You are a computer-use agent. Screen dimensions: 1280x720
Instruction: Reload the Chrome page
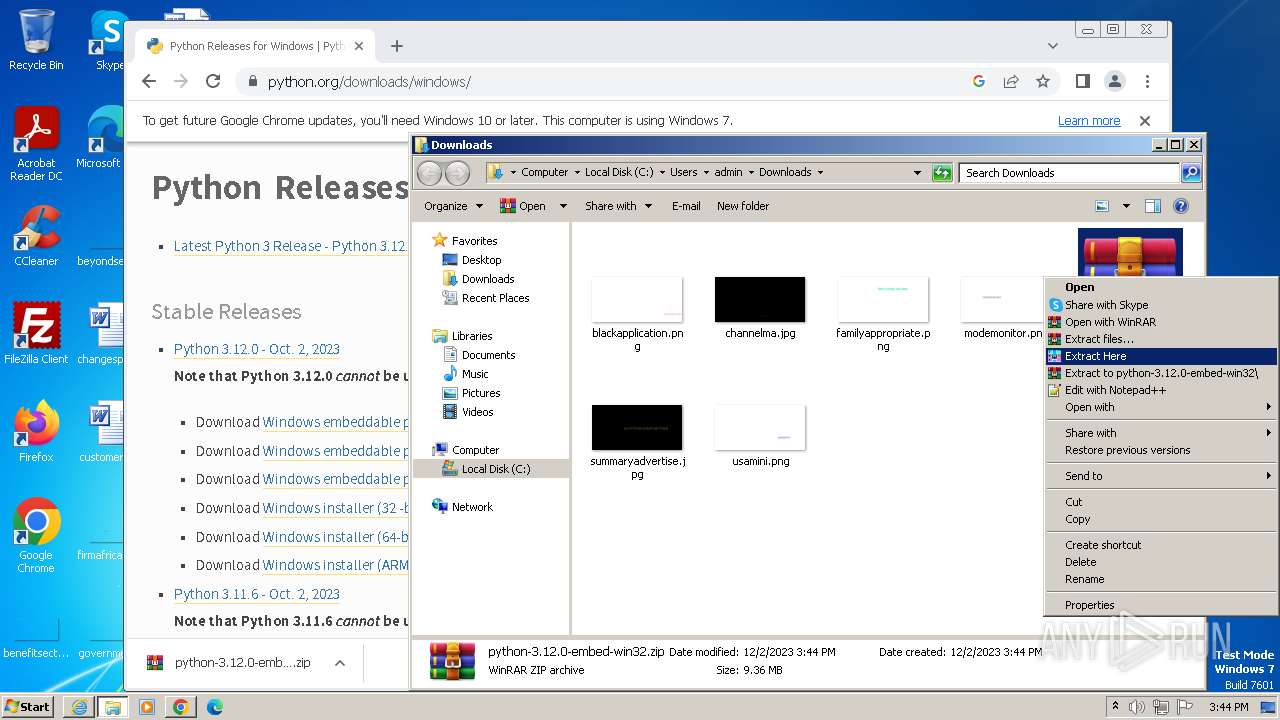pyautogui.click(x=213, y=81)
